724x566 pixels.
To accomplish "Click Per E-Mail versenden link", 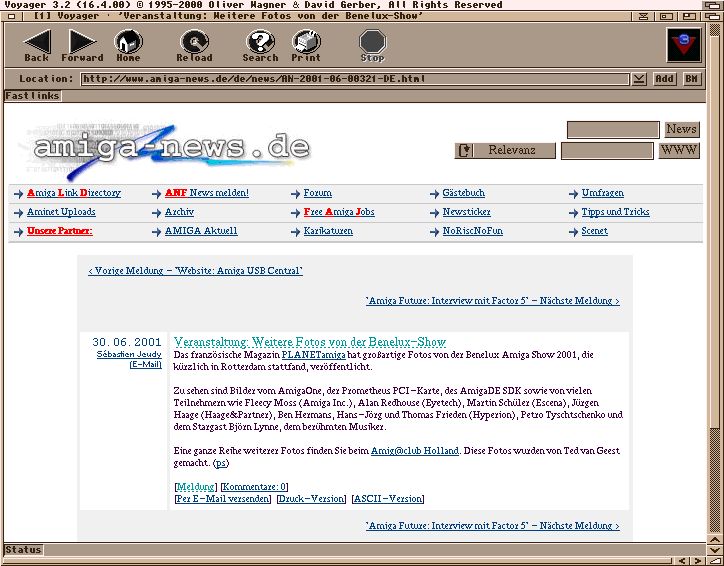I will pyautogui.click(x=223, y=499).
